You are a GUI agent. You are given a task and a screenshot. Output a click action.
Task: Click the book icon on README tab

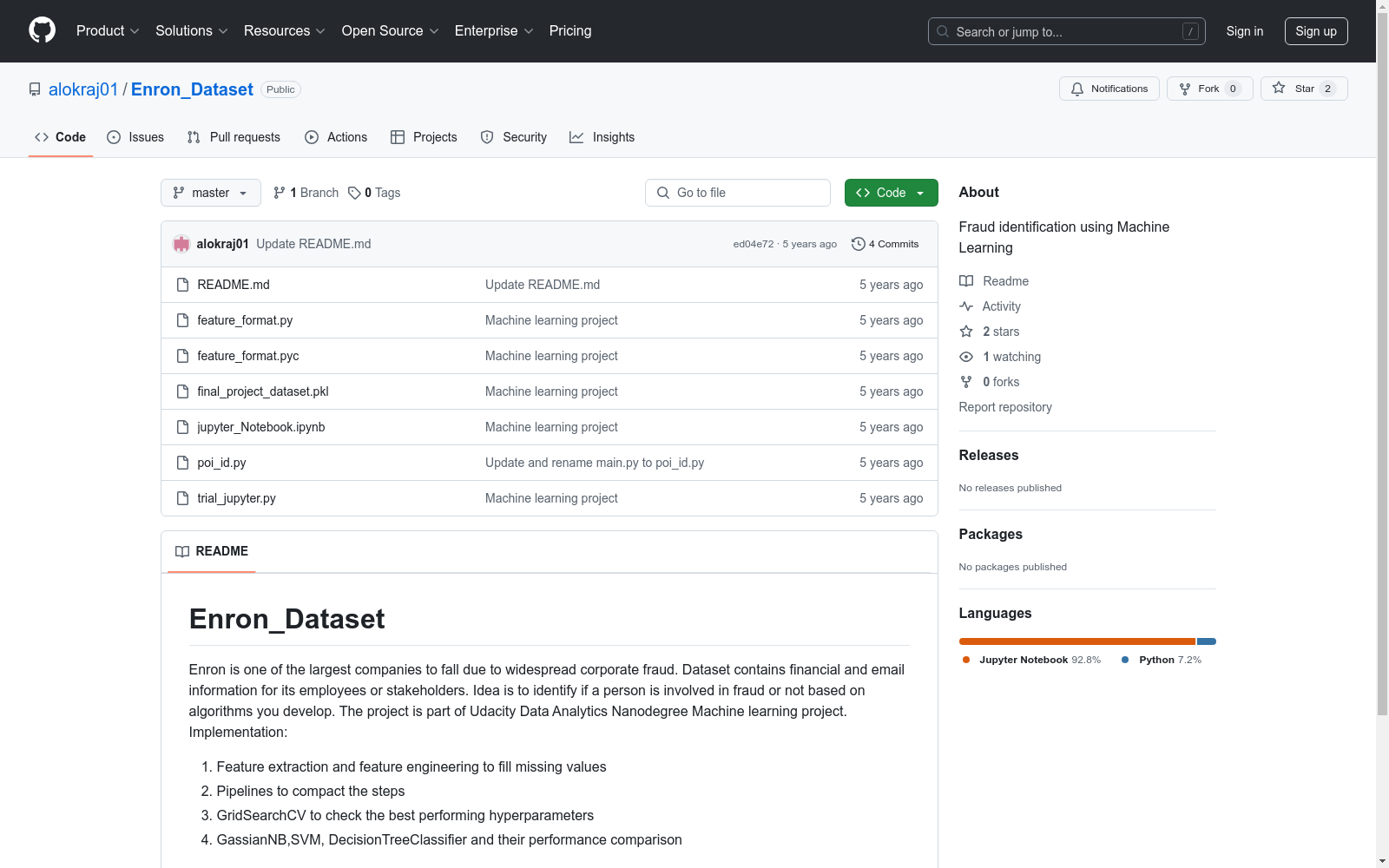point(182,551)
